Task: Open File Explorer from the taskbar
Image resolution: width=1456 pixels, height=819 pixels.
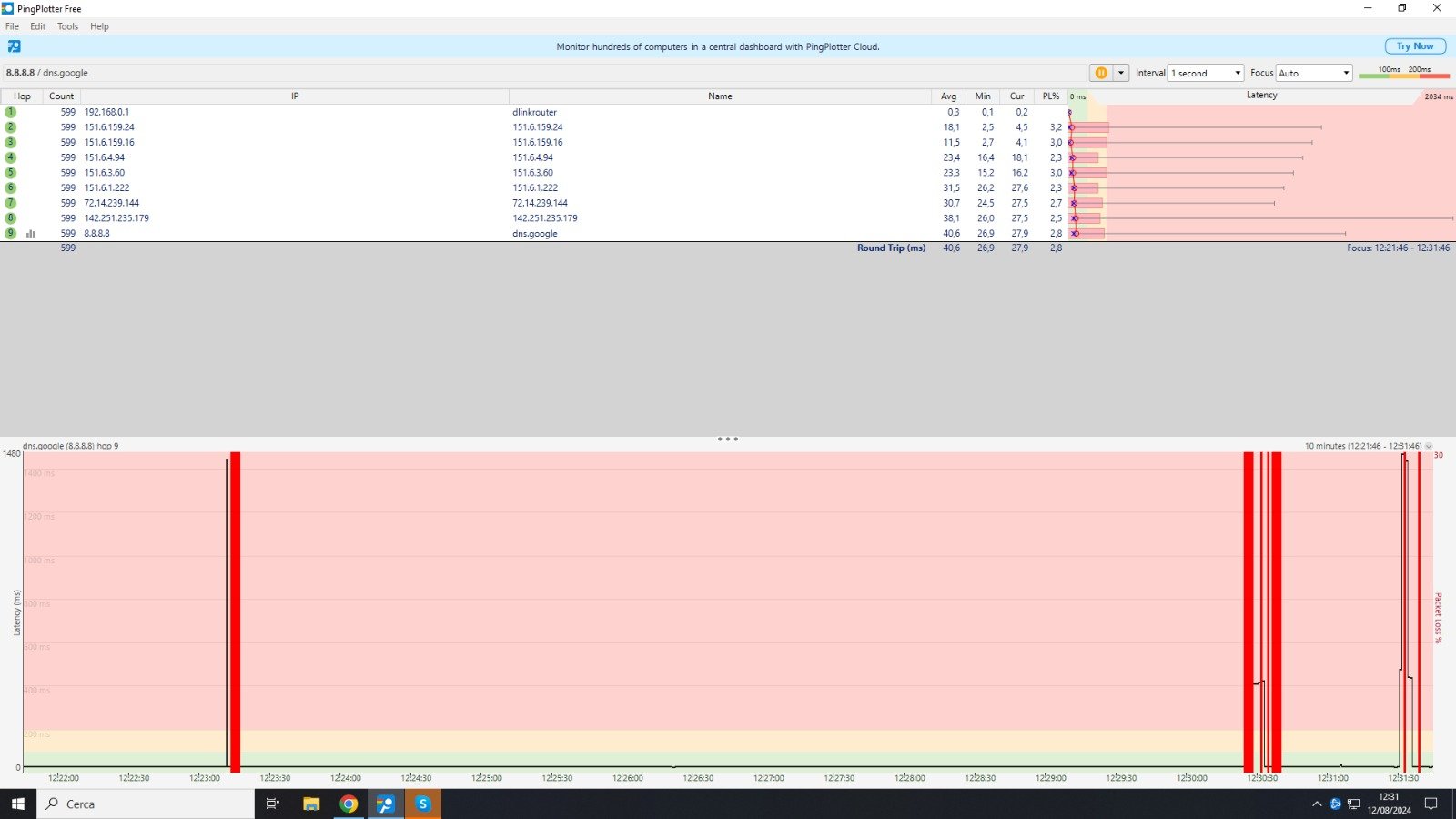Action: tap(311, 804)
